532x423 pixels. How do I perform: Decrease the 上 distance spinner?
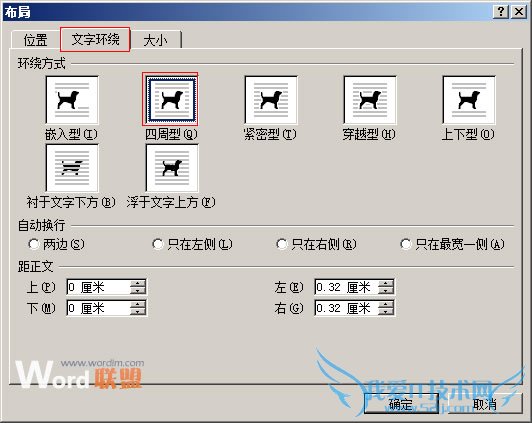(138, 291)
